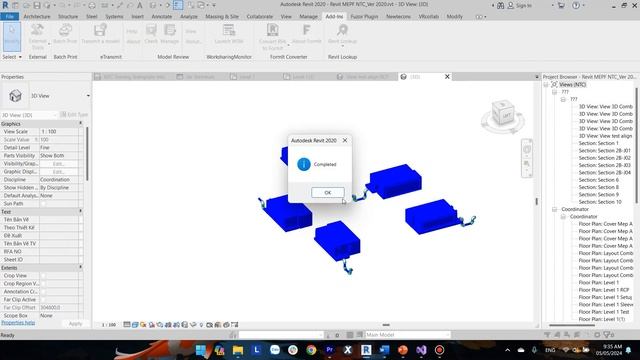Open Visual Studio from the taskbar
The width and height of the screenshot is (640, 360).
[421, 350]
